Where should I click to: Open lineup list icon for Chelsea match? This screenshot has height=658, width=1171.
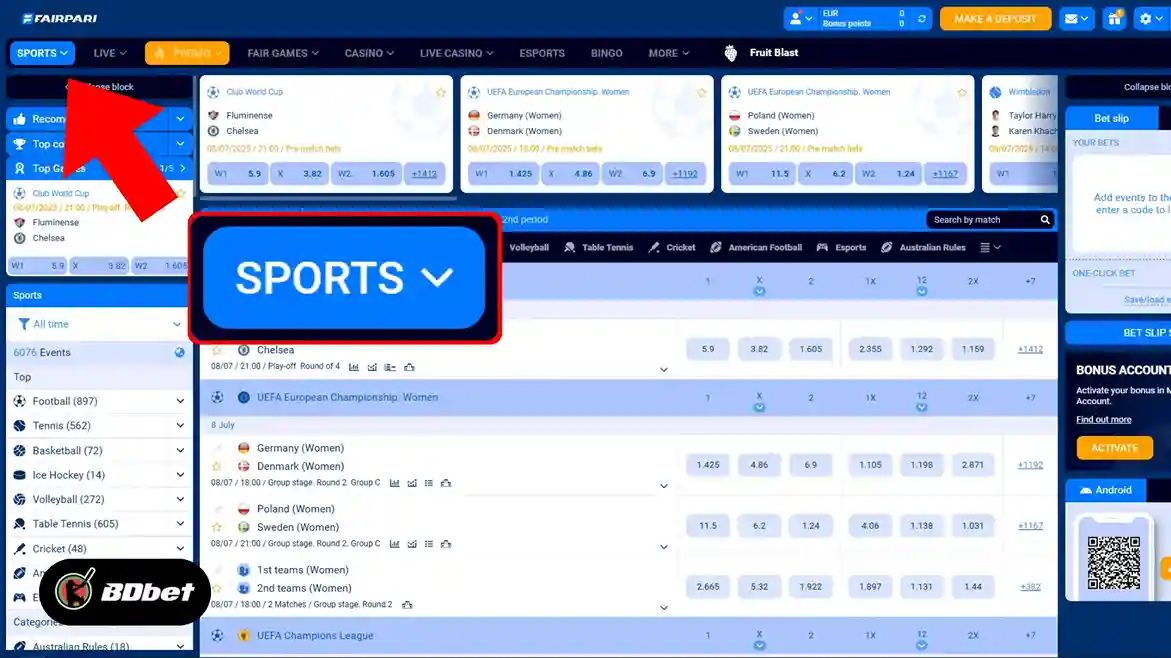pos(390,367)
